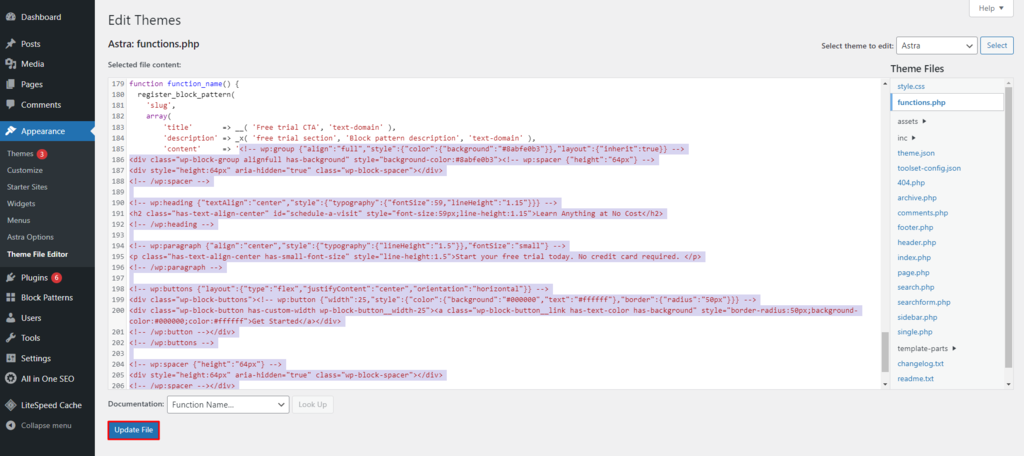Image resolution: width=1024 pixels, height=456 pixels.
Task: Go to Astra Options submenu item
Action: point(30,236)
